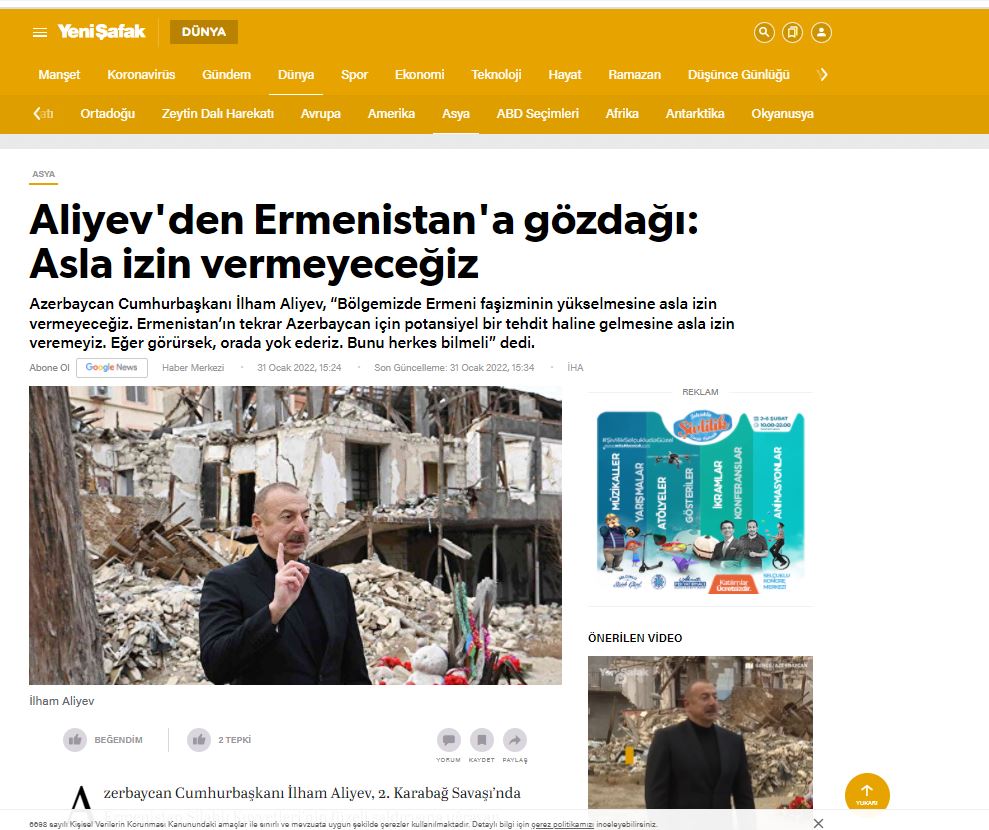Play the recommended Aliyev video thumbnail
Viewport: 989px width, 830px height.
(700, 733)
